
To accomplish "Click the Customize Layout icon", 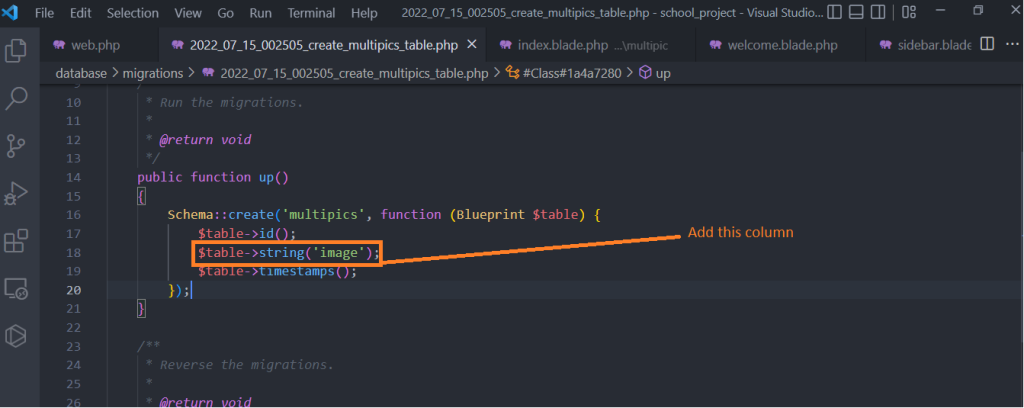I will click(908, 13).
